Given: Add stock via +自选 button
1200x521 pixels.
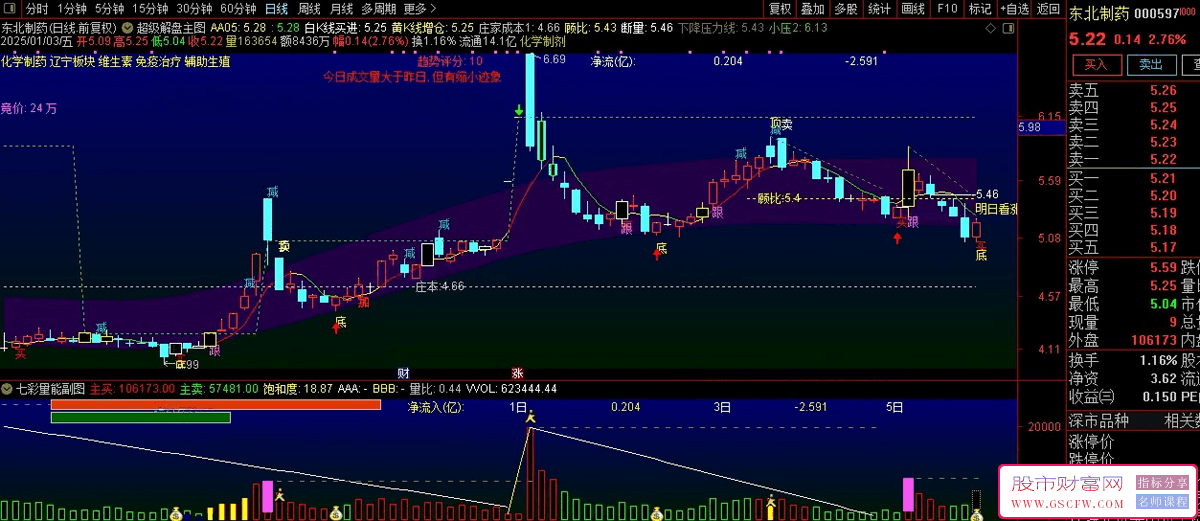Looking at the screenshot, I should tap(1013, 8).
